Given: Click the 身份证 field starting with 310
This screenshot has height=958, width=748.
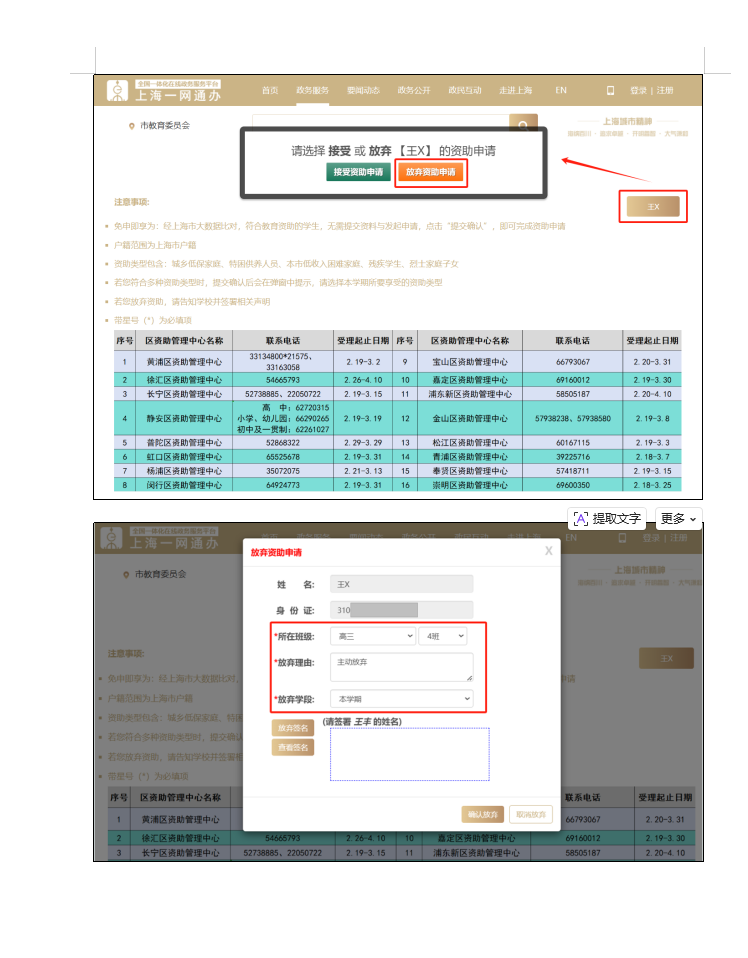Looking at the screenshot, I should point(402,610).
